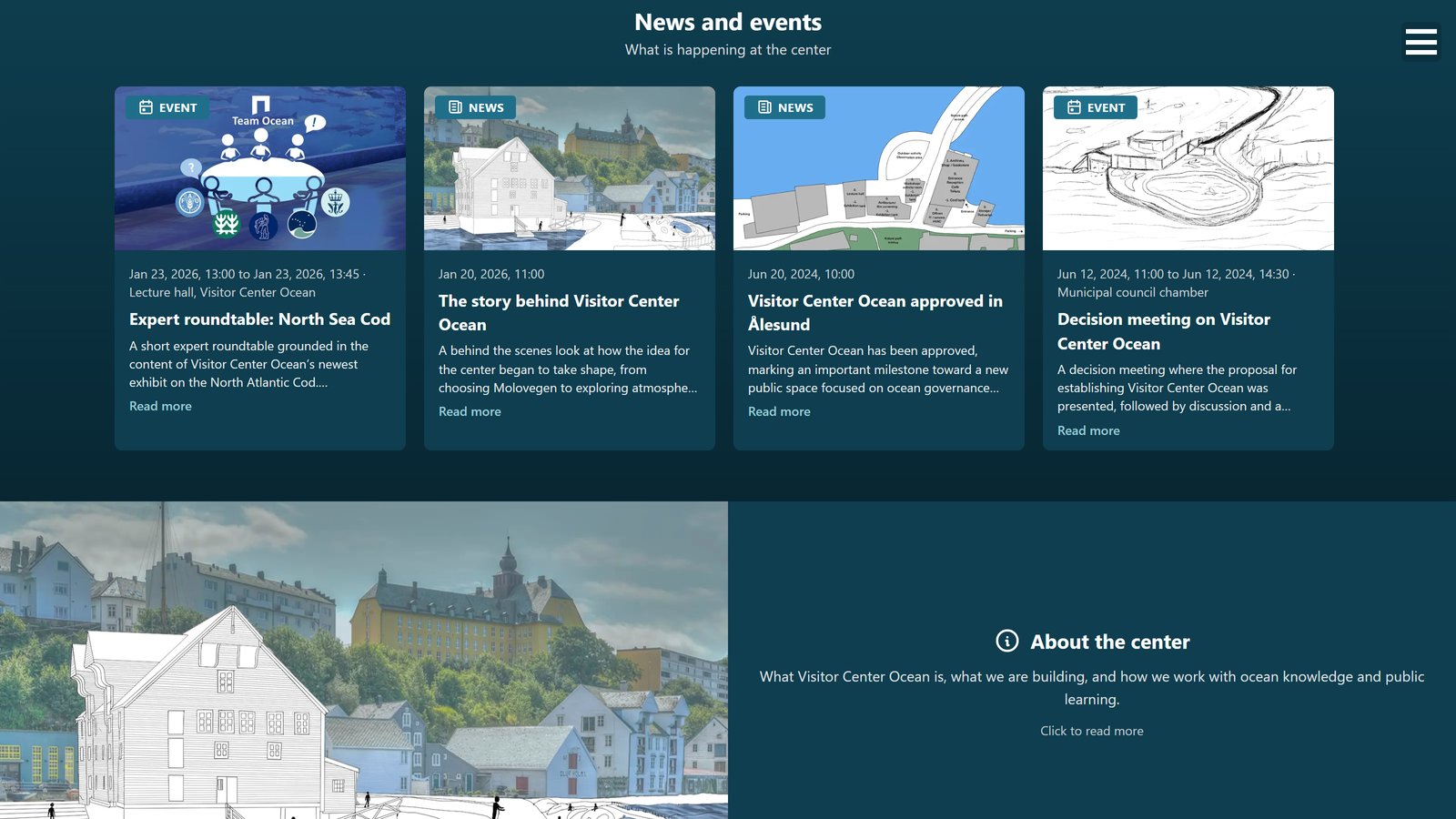Click newspaper icon on approved in Ålesund card
This screenshot has width=1456, height=819.
764,107
